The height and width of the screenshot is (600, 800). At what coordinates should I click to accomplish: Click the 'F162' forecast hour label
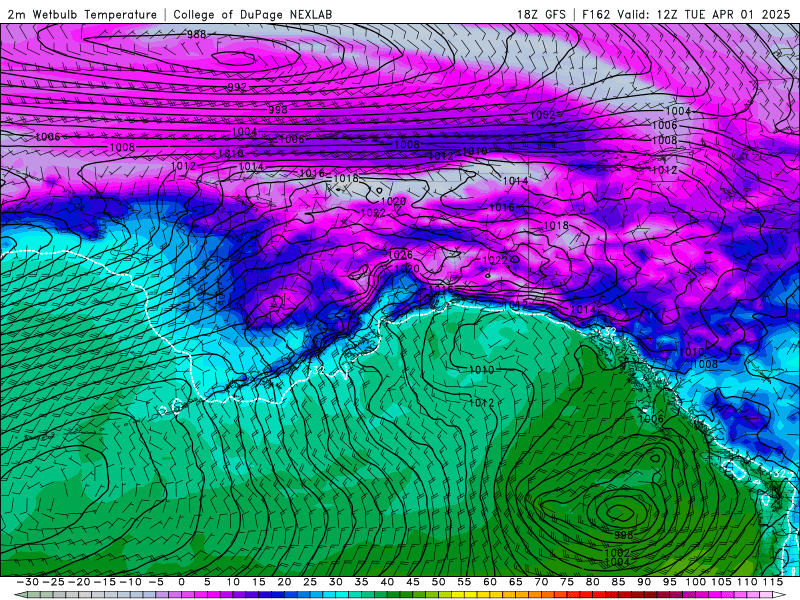coord(596,14)
